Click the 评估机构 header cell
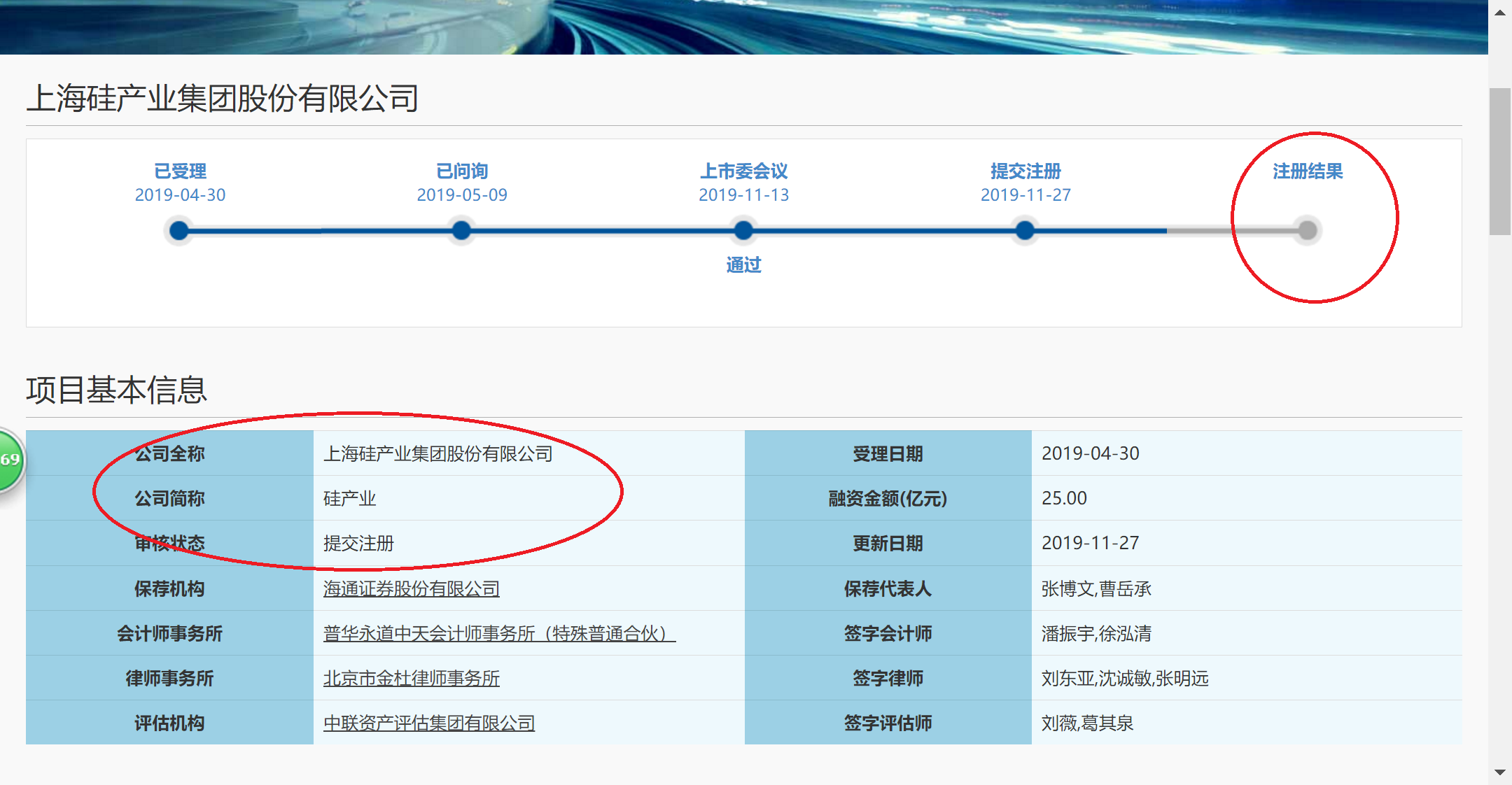 tap(170, 723)
